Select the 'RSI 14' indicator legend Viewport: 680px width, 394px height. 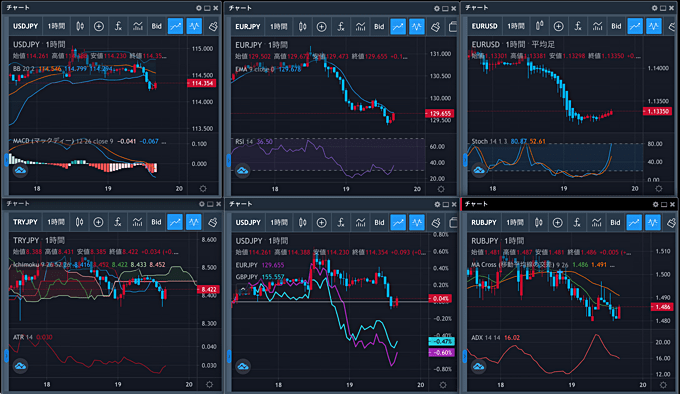[x=244, y=142]
